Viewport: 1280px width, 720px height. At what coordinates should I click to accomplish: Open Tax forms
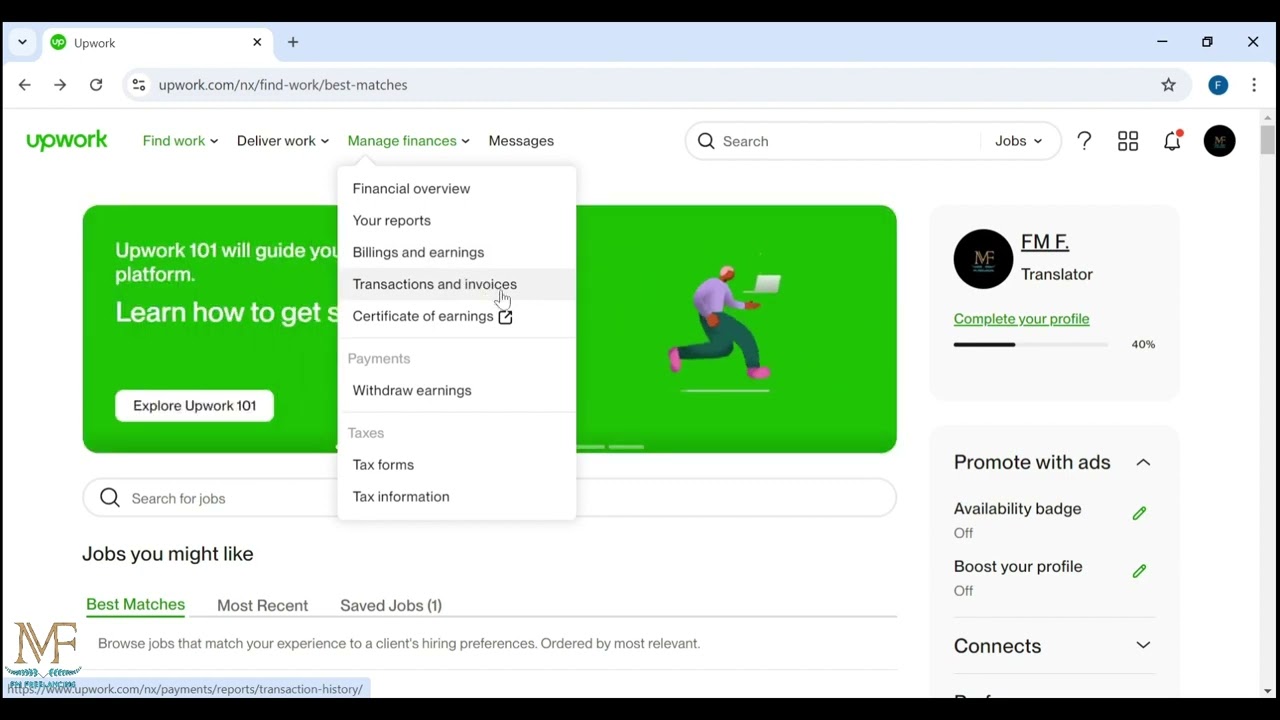click(x=457, y=464)
